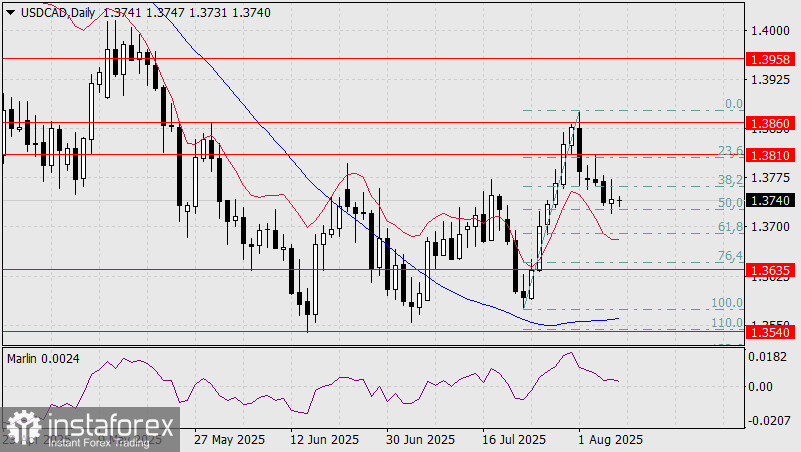801x452 pixels.
Task: Select the red 1.3958 price level label
Action: [770, 59]
